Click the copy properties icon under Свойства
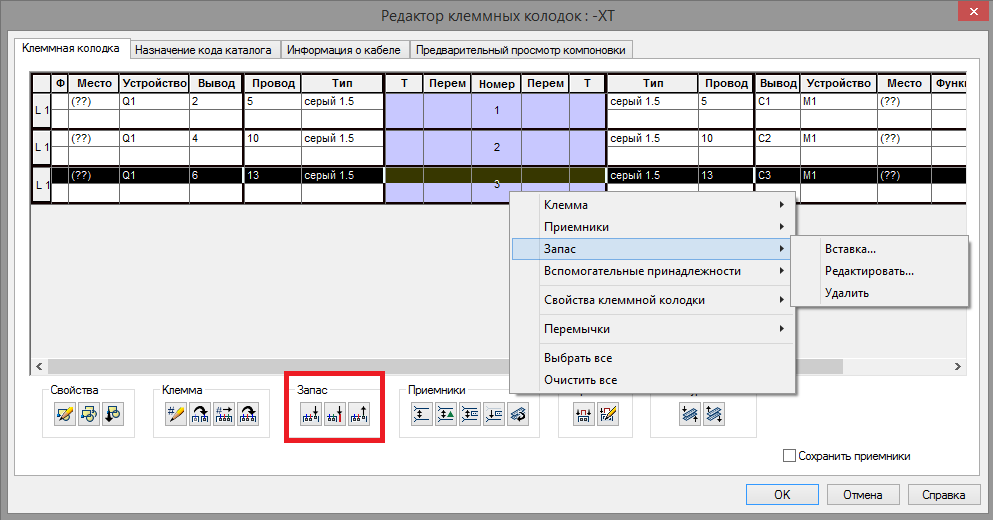 pyautogui.click(x=89, y=414)
